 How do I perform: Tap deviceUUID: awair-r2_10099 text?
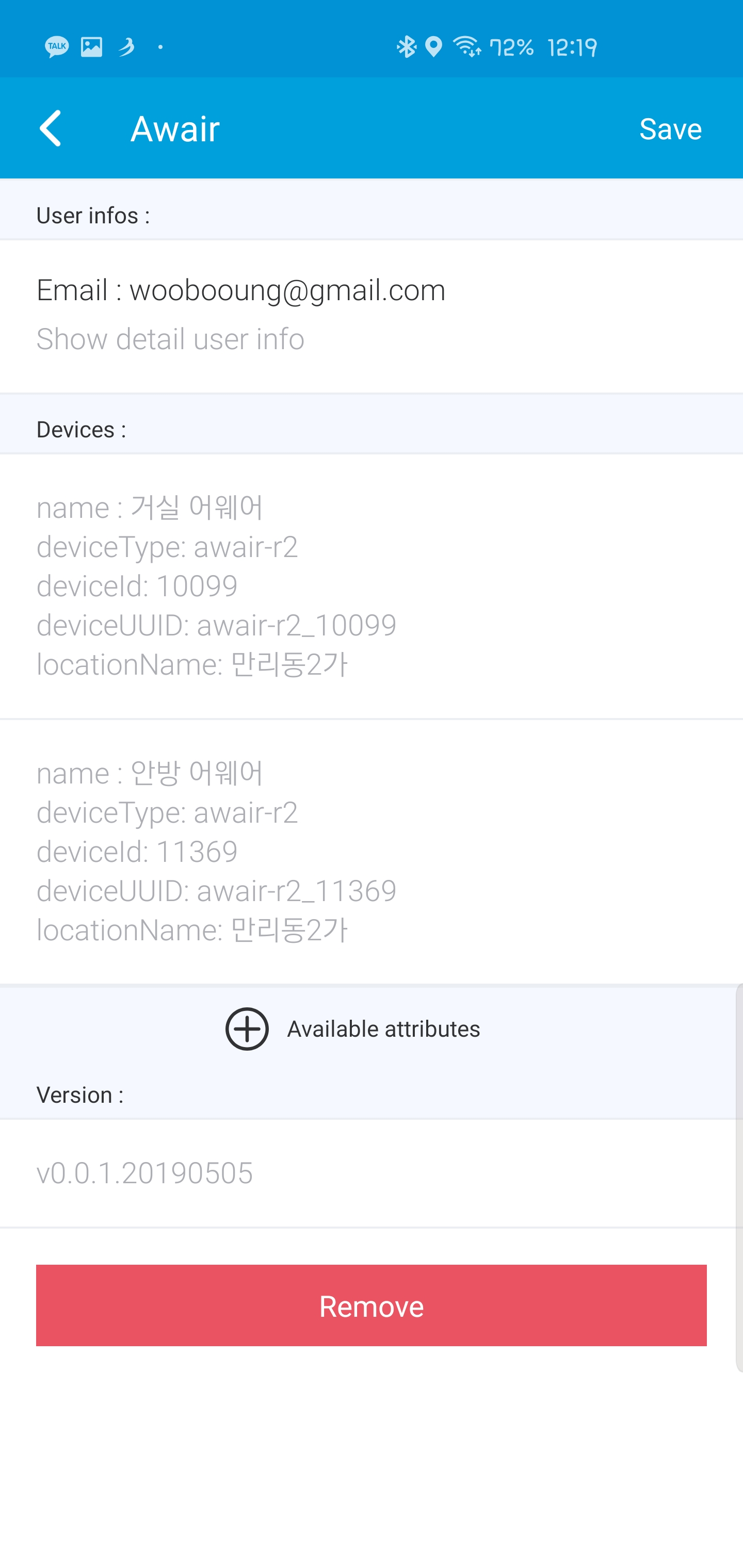217,625
